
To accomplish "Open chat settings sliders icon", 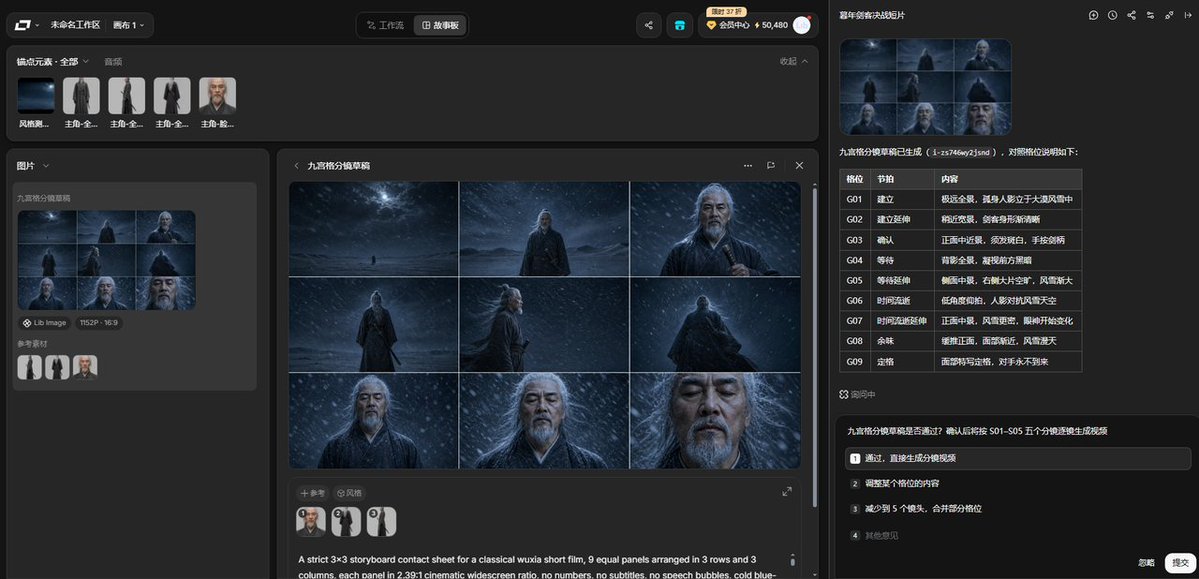I will pos(1150,15).
